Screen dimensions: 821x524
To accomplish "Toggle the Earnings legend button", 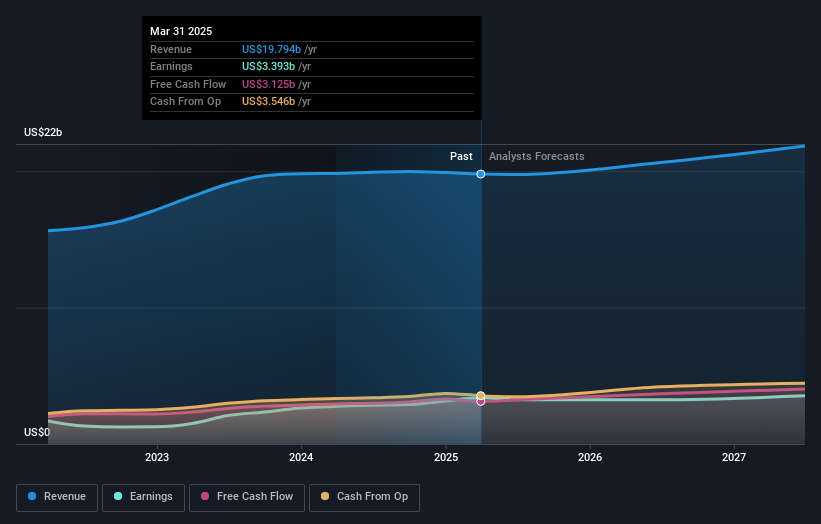I will [143, 497].
